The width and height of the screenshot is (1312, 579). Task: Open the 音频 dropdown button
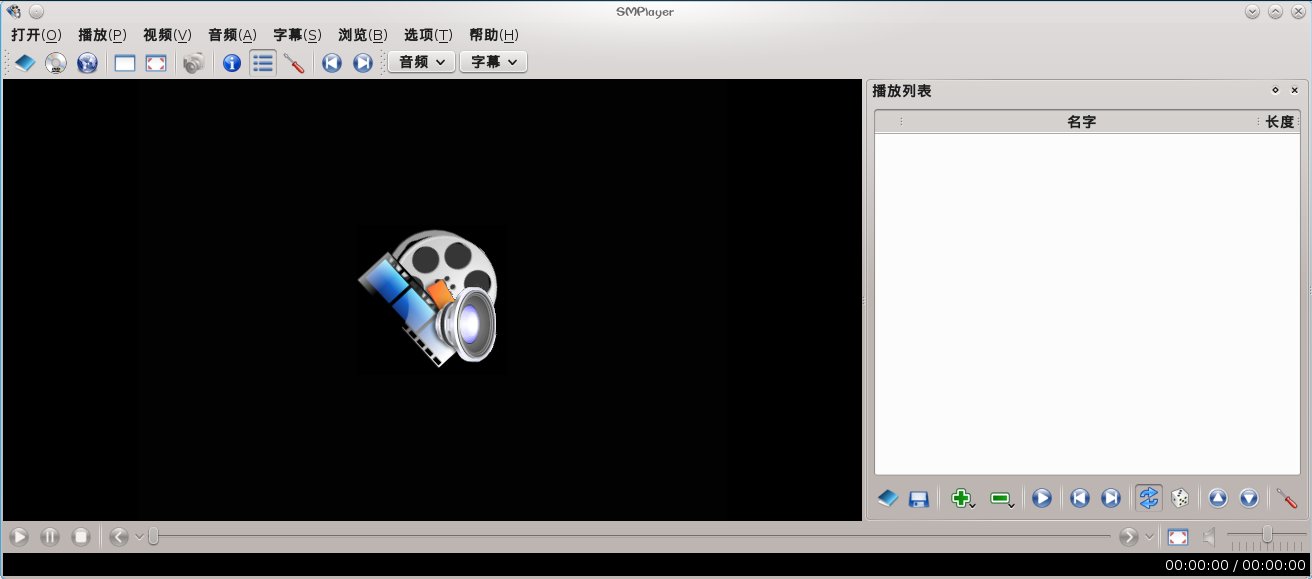[x=421, y=62]
